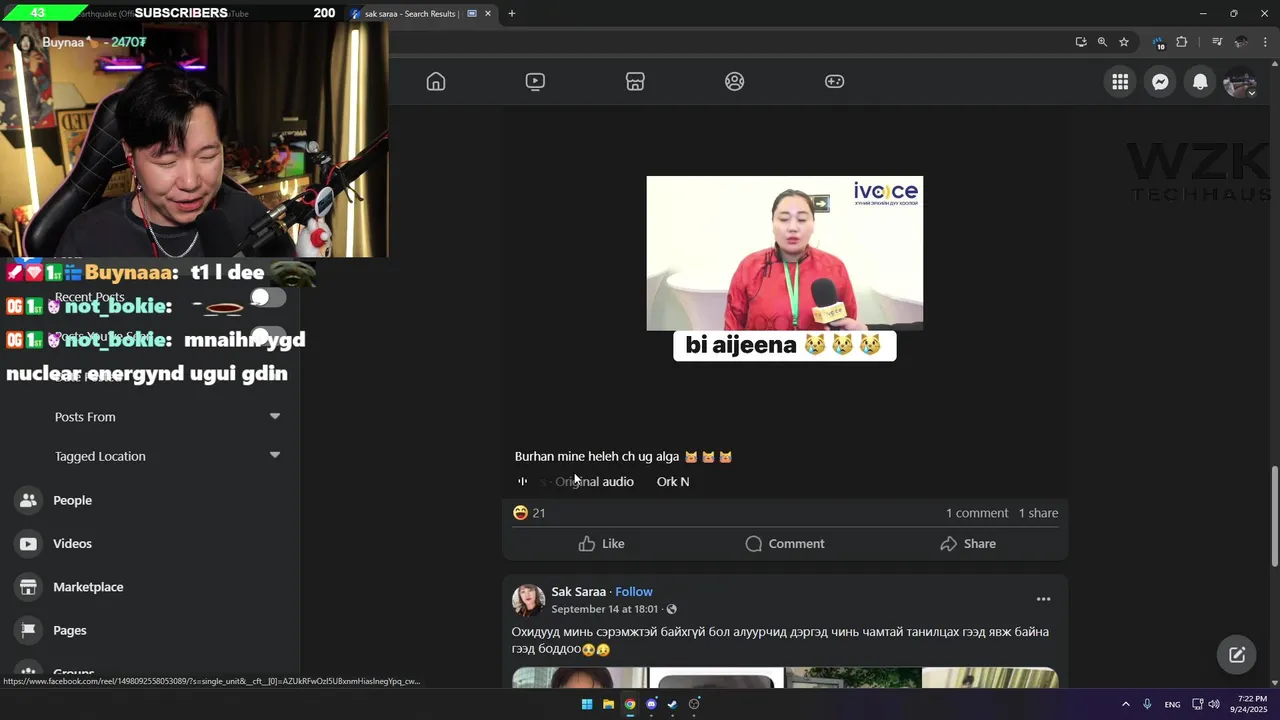The image size is (1280, 720).
Task: Open Chrome three-dot menu
Action: pos(1265,42)
